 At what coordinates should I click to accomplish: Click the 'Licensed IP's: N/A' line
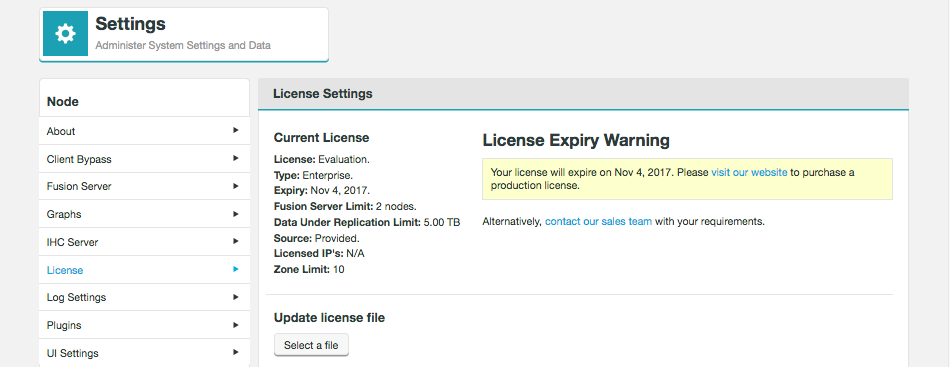tap(319, 254)
